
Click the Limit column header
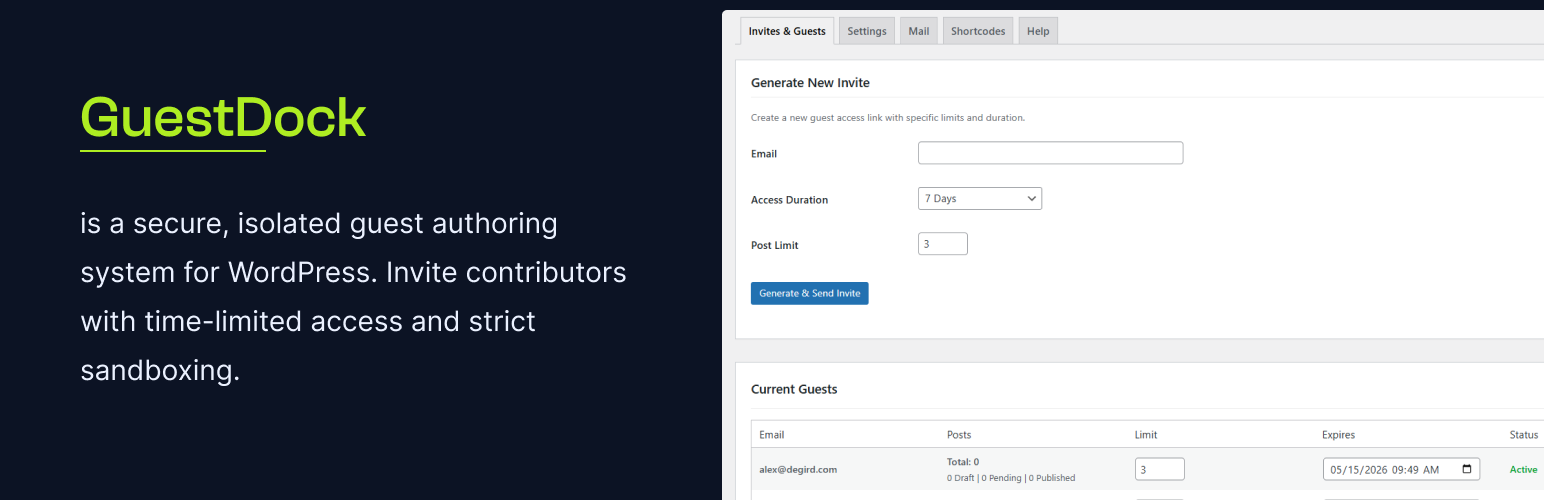[1146, 435]
